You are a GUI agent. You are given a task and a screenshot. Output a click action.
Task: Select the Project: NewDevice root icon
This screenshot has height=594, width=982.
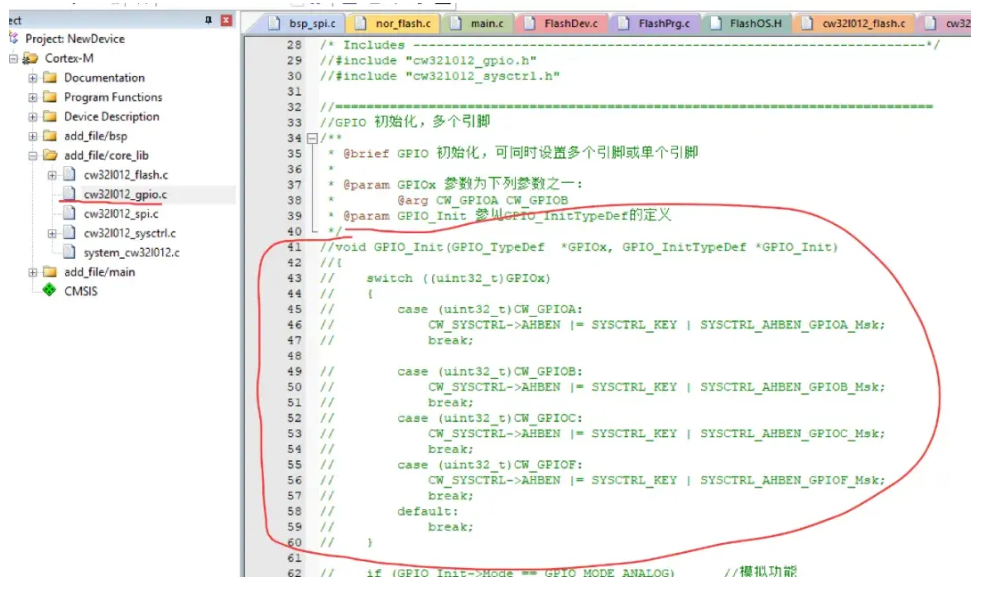click(14, 38)
